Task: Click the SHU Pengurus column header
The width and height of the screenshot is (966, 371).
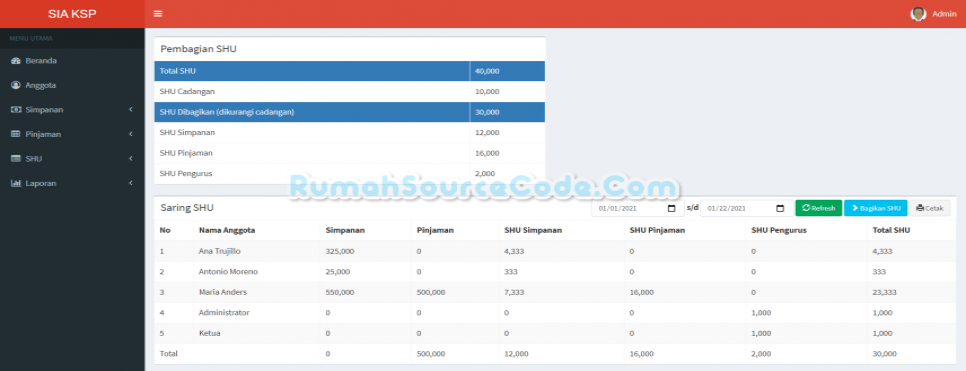Action: point(779,230)
